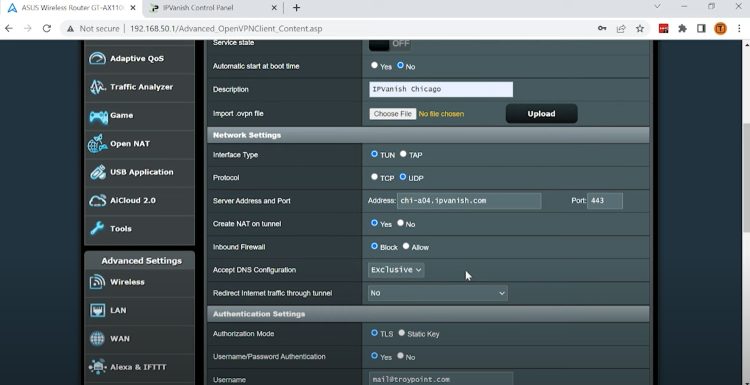
Task: Open Alexa & IFTTT menu item
Action: [139, 367]
